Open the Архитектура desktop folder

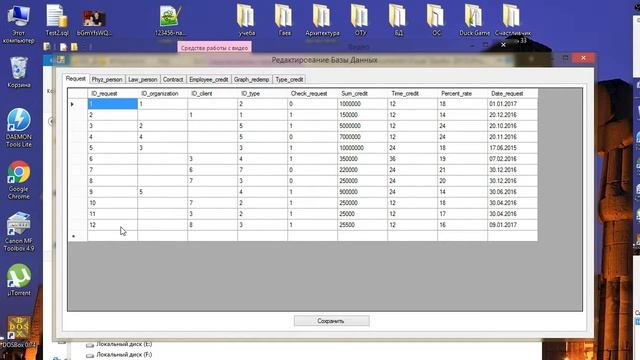coord(322,20)
